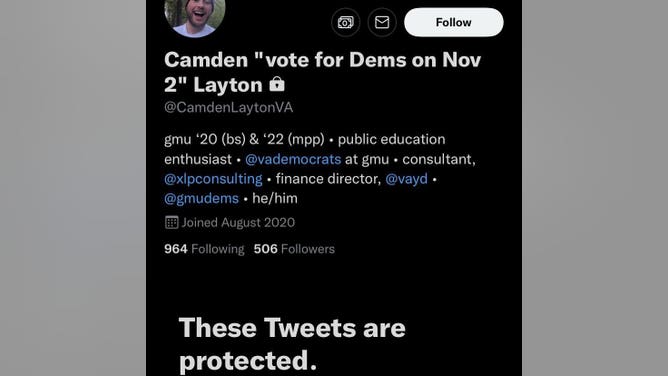Screen dimensions: 668x376
Task: View the 964 Following list
Action: (204, 249)
